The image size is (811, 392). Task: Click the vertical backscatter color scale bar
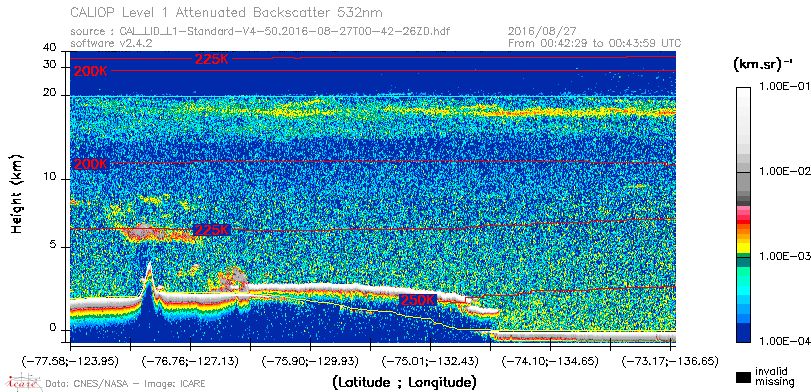(x=744, y=215)
